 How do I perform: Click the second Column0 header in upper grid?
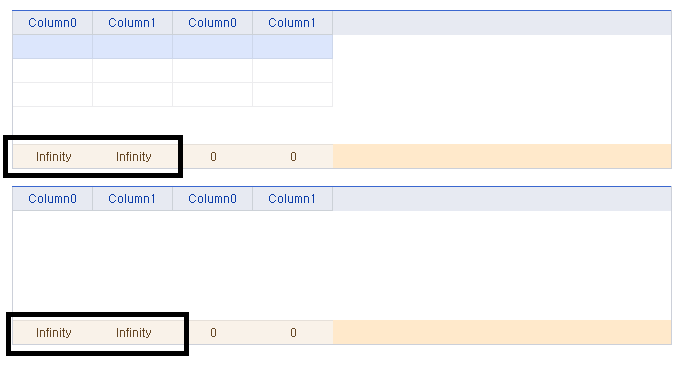[212, 23]
